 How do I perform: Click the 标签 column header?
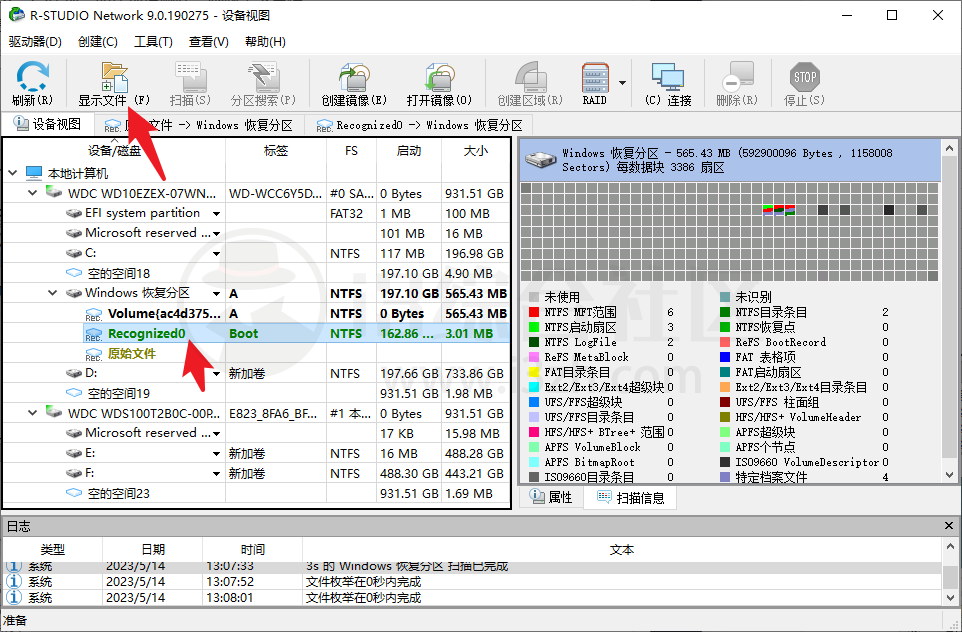tap(276, 150)
